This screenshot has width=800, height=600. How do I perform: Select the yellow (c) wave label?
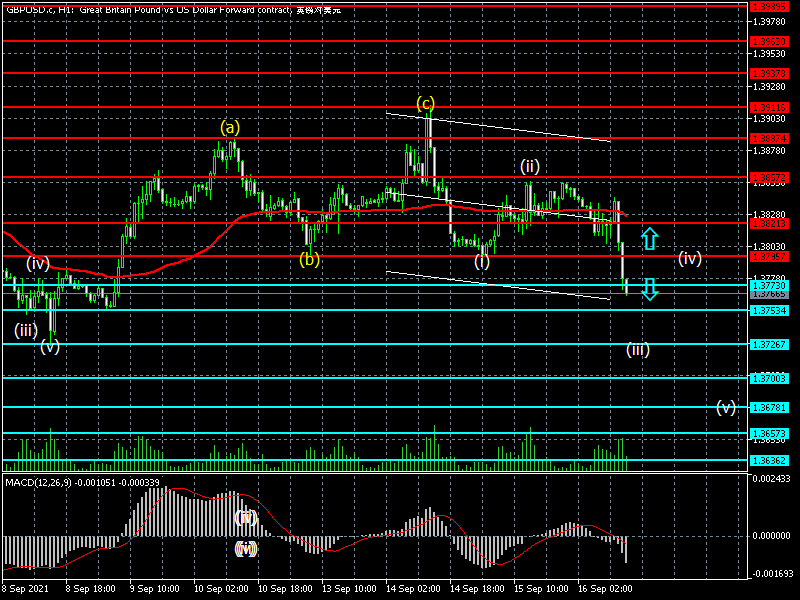point(426,104)
